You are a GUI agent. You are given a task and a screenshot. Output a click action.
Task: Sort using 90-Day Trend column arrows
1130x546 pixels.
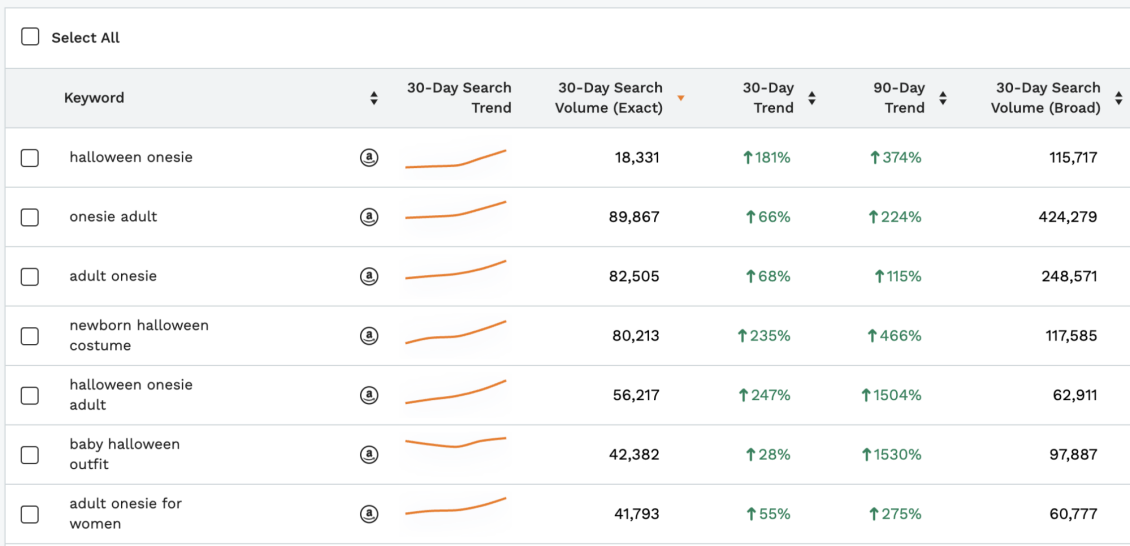(x=943, y=98)
